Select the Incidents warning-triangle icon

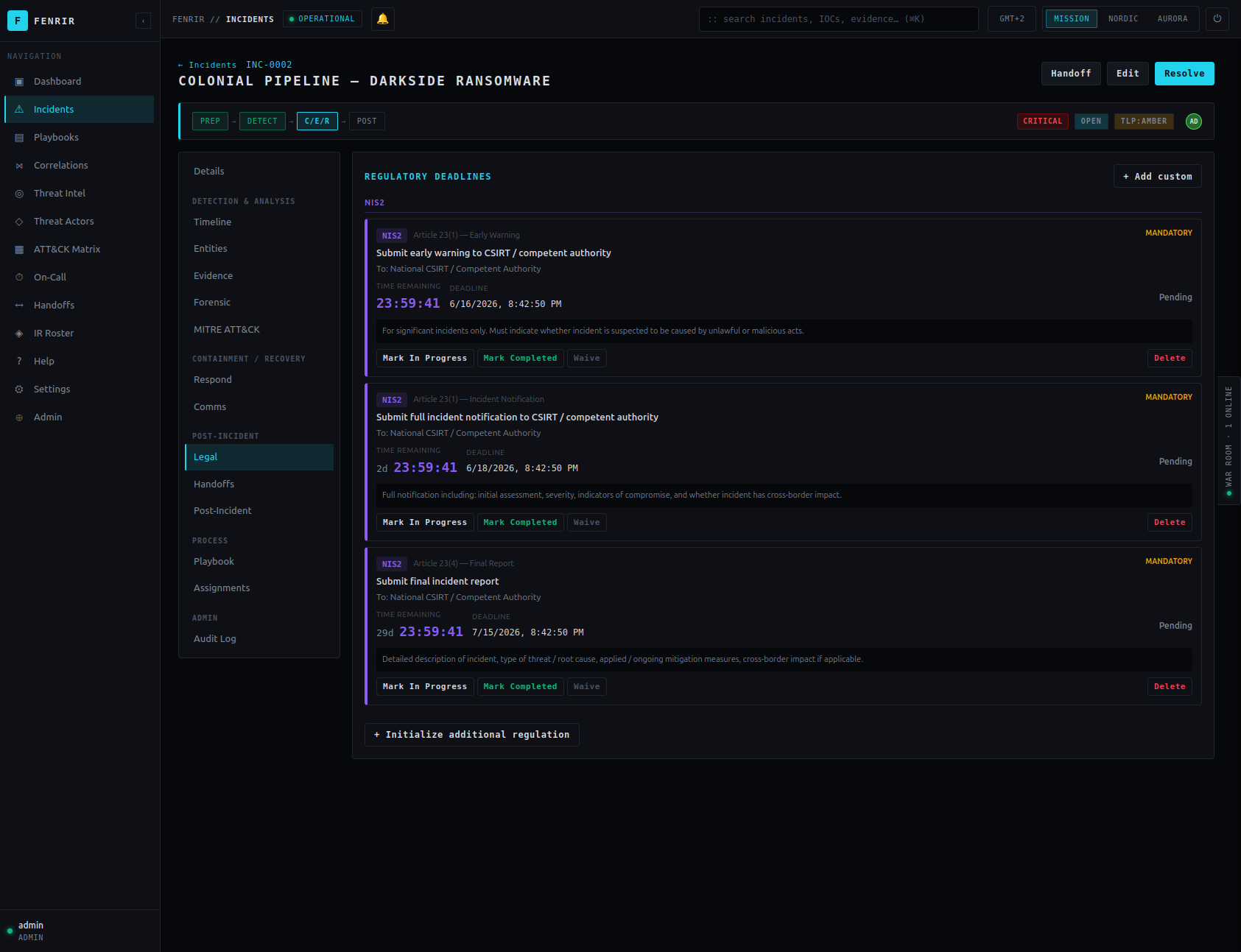pyautogui.click(x=19, y=110)
